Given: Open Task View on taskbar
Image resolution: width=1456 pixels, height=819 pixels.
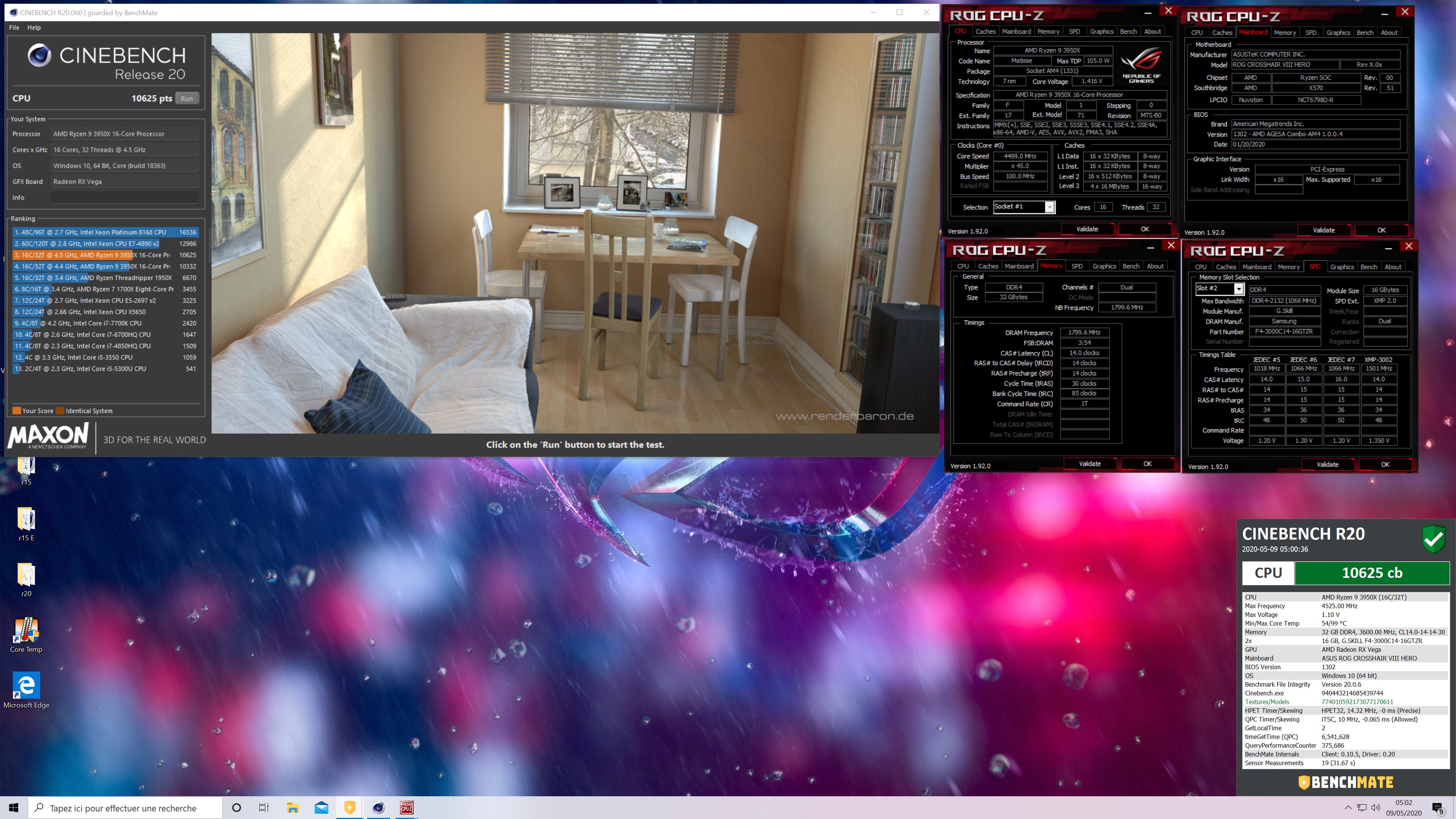Looking at the screenshot, I should (264, 808).
